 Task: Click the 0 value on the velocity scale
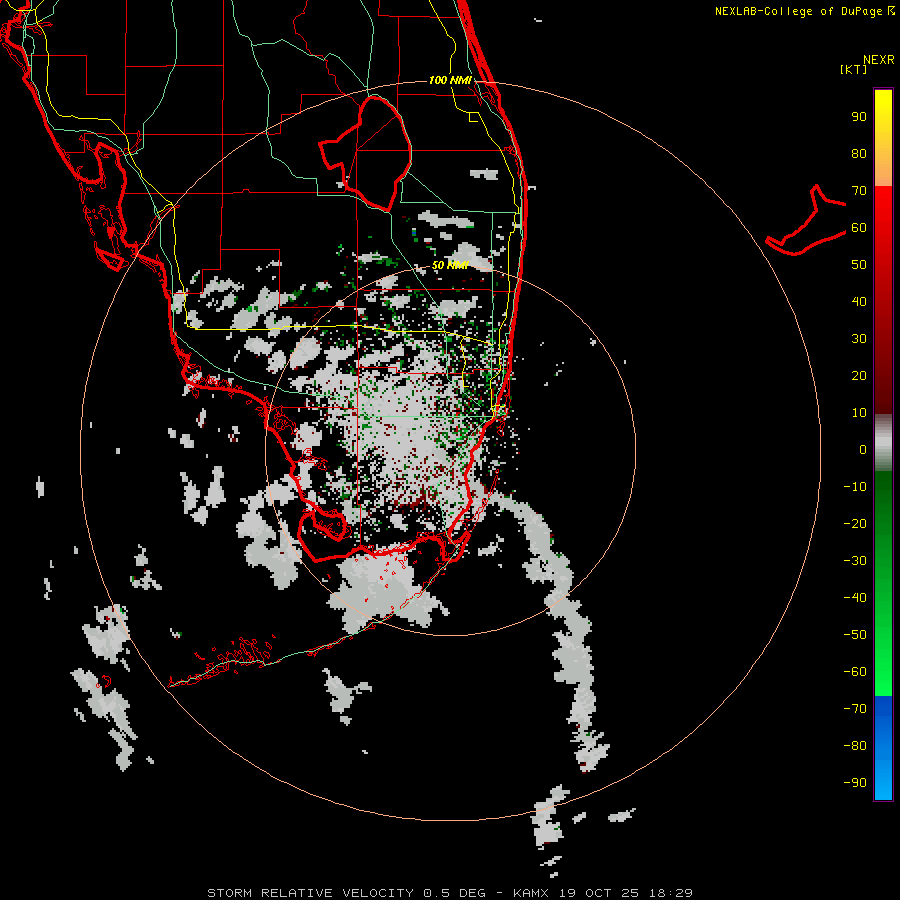pyautogui.click(x=863, y=449)
